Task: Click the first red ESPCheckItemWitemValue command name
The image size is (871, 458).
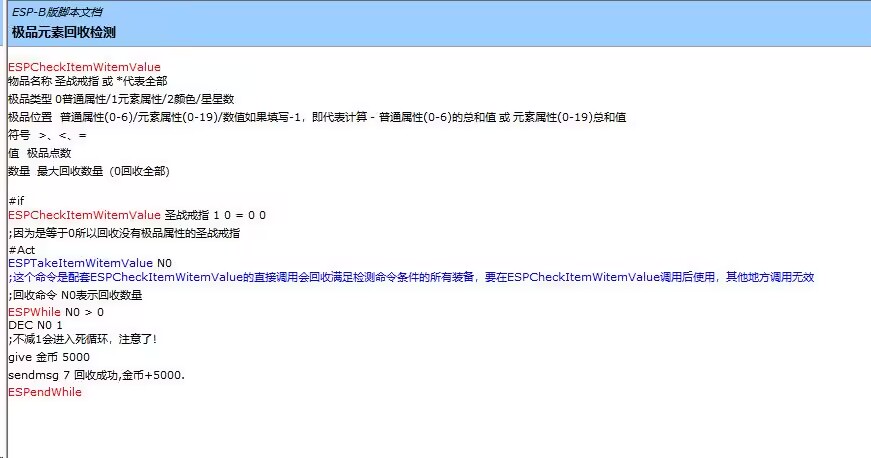Action: click(84, 67)
